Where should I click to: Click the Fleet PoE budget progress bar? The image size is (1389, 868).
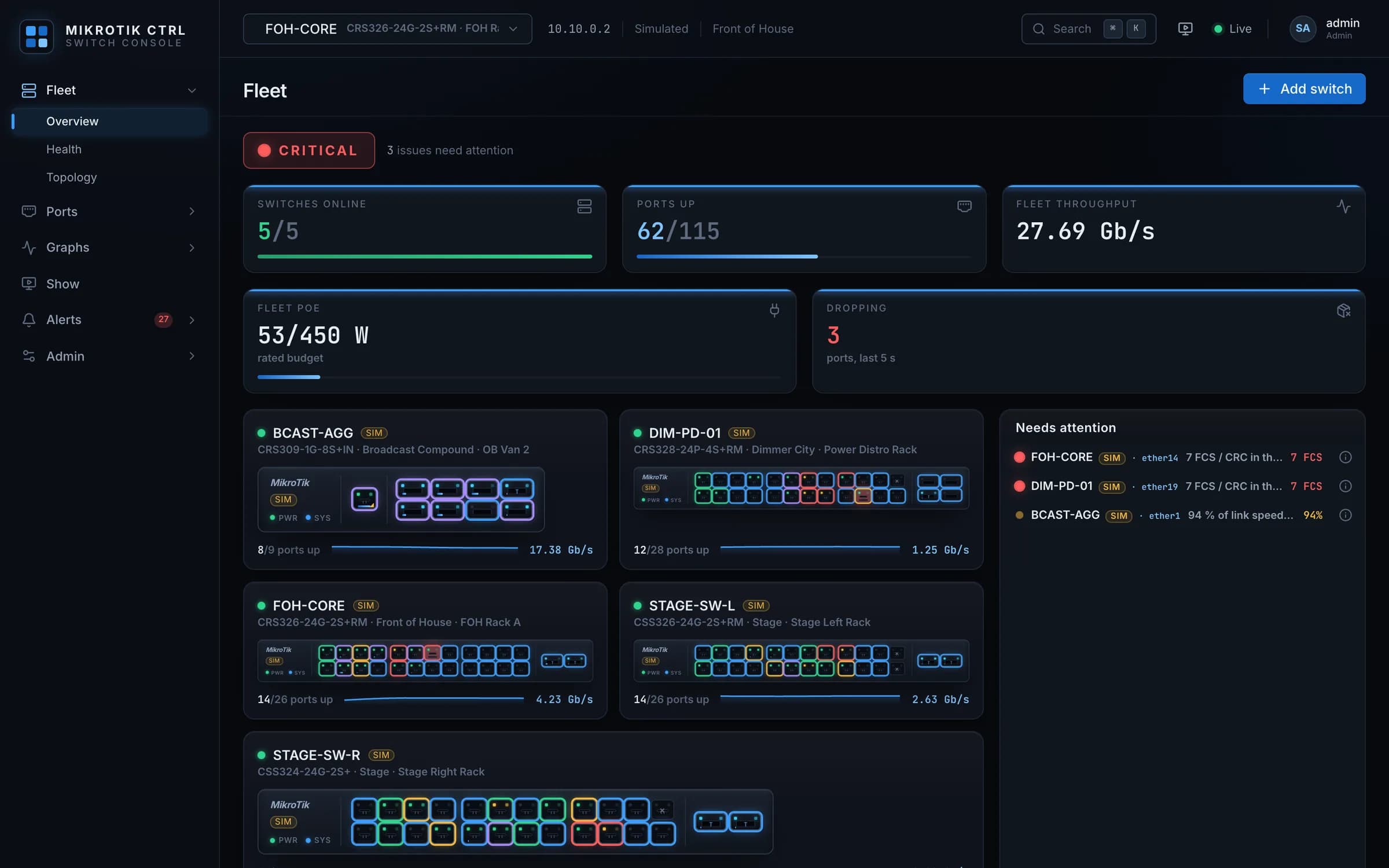tap(519, 377)
